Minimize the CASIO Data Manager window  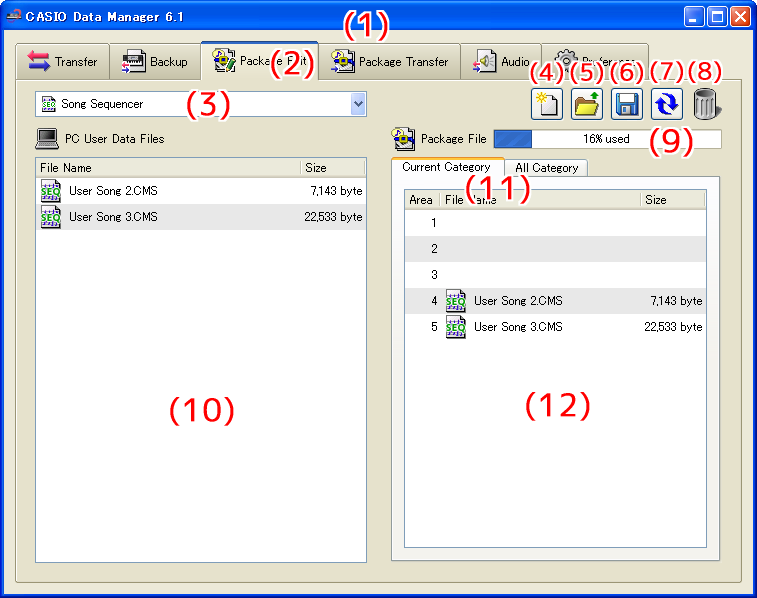tap(694, 17)
